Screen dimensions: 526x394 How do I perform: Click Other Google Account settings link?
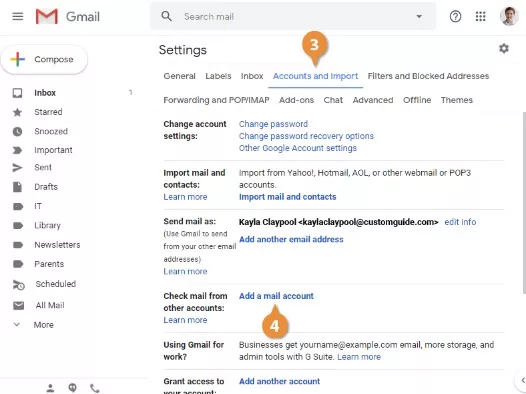(x=298, y=148)
